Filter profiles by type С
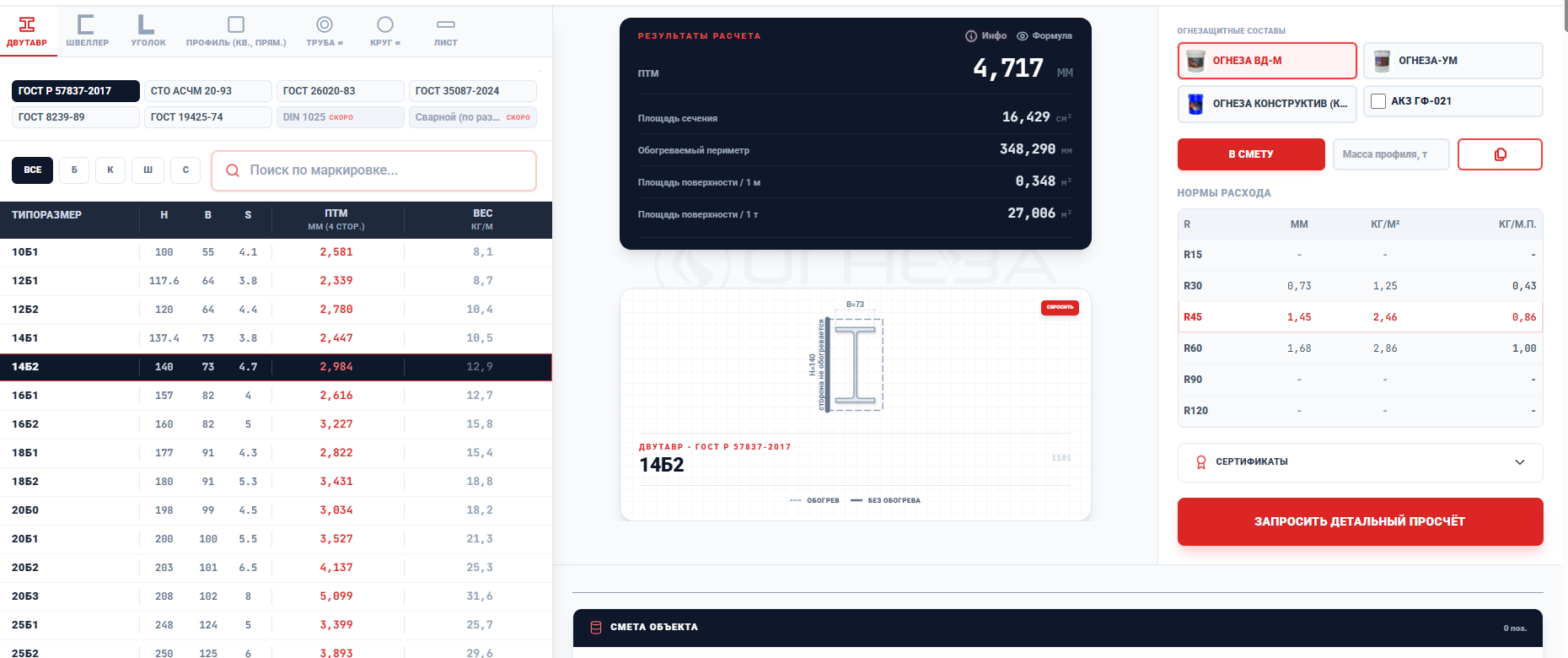 [x=185, y=170]
